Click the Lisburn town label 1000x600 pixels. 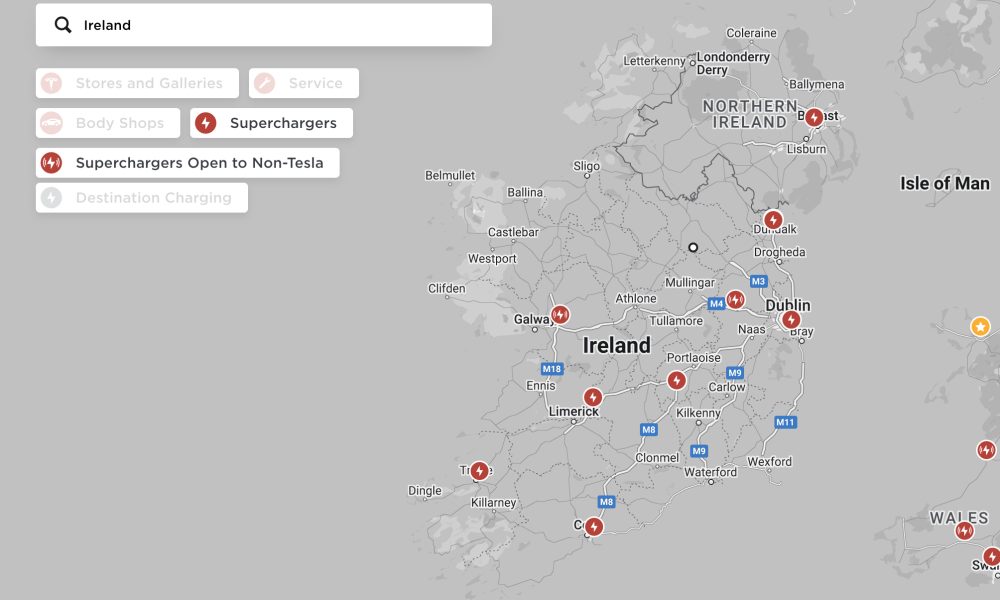[x=806, y=149]
